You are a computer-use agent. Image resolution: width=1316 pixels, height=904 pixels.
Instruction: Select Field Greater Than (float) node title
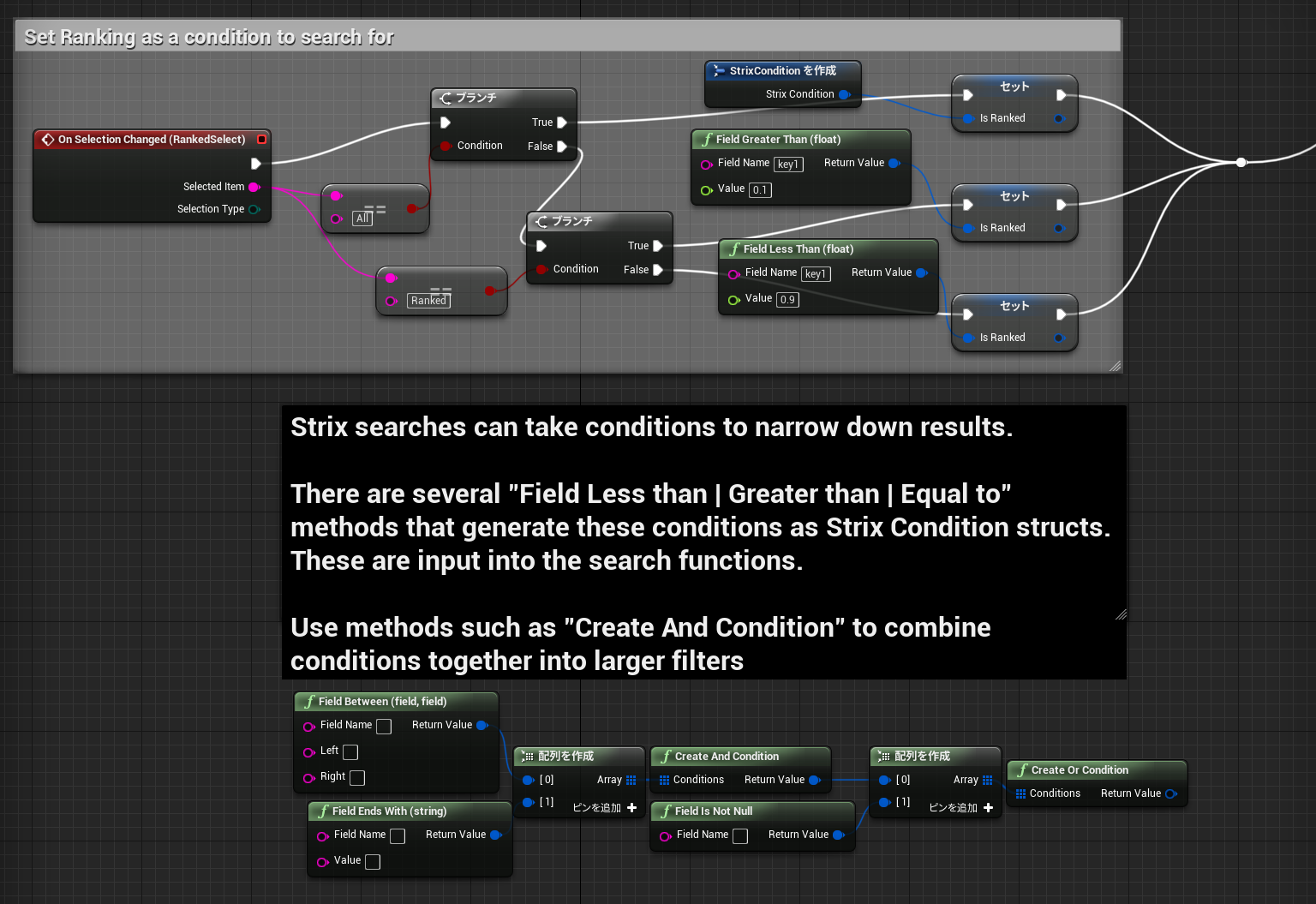pos(778,139)
